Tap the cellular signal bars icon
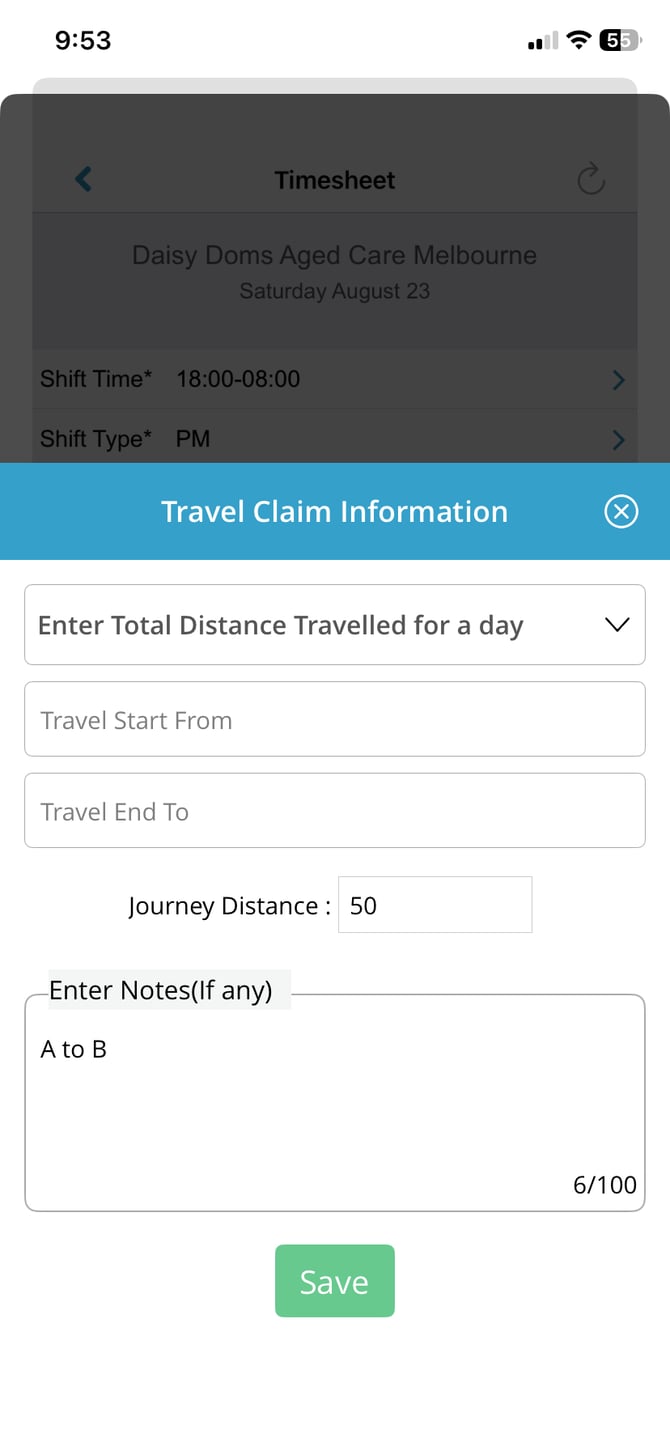Image resolution: width=670 pixels, height=1450 pixels. click(543, 42)
